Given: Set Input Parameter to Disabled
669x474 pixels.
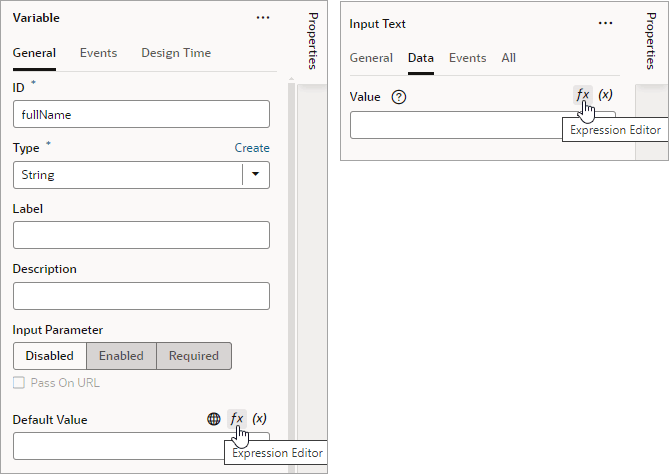Looking at the screenshot, I should tap(50, 355).
